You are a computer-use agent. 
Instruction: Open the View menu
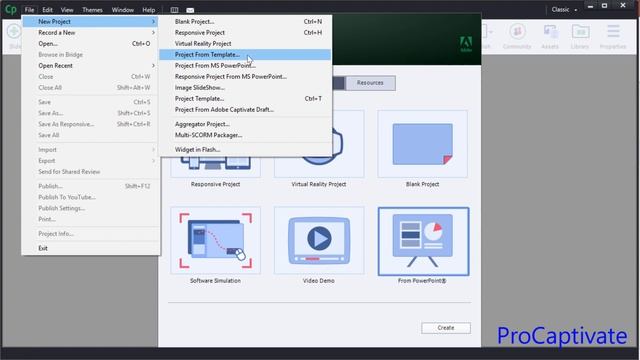tap(67, 10)
